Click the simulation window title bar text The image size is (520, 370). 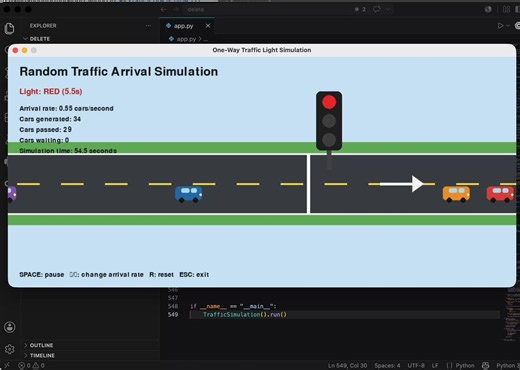click(262, 50)
